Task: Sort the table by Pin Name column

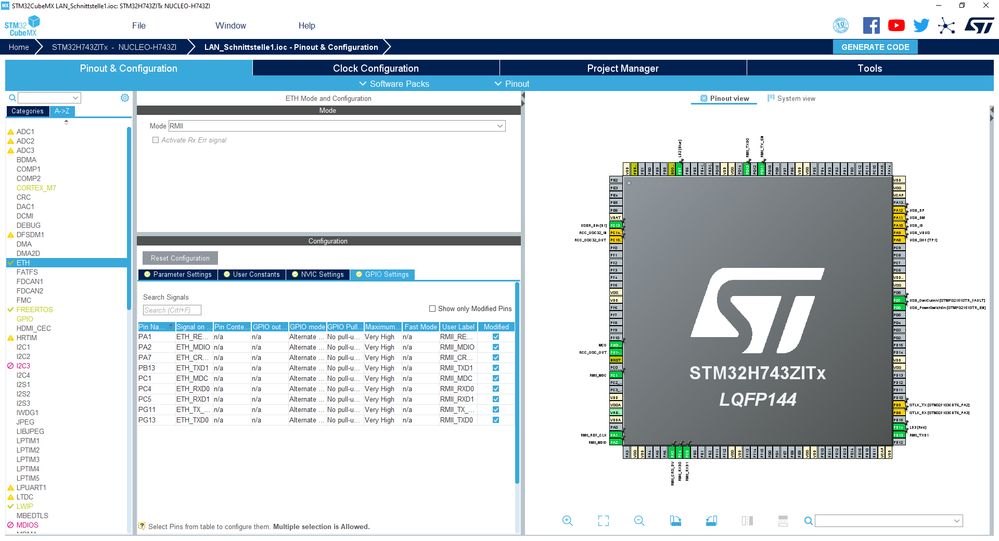Action: (156, 327)
